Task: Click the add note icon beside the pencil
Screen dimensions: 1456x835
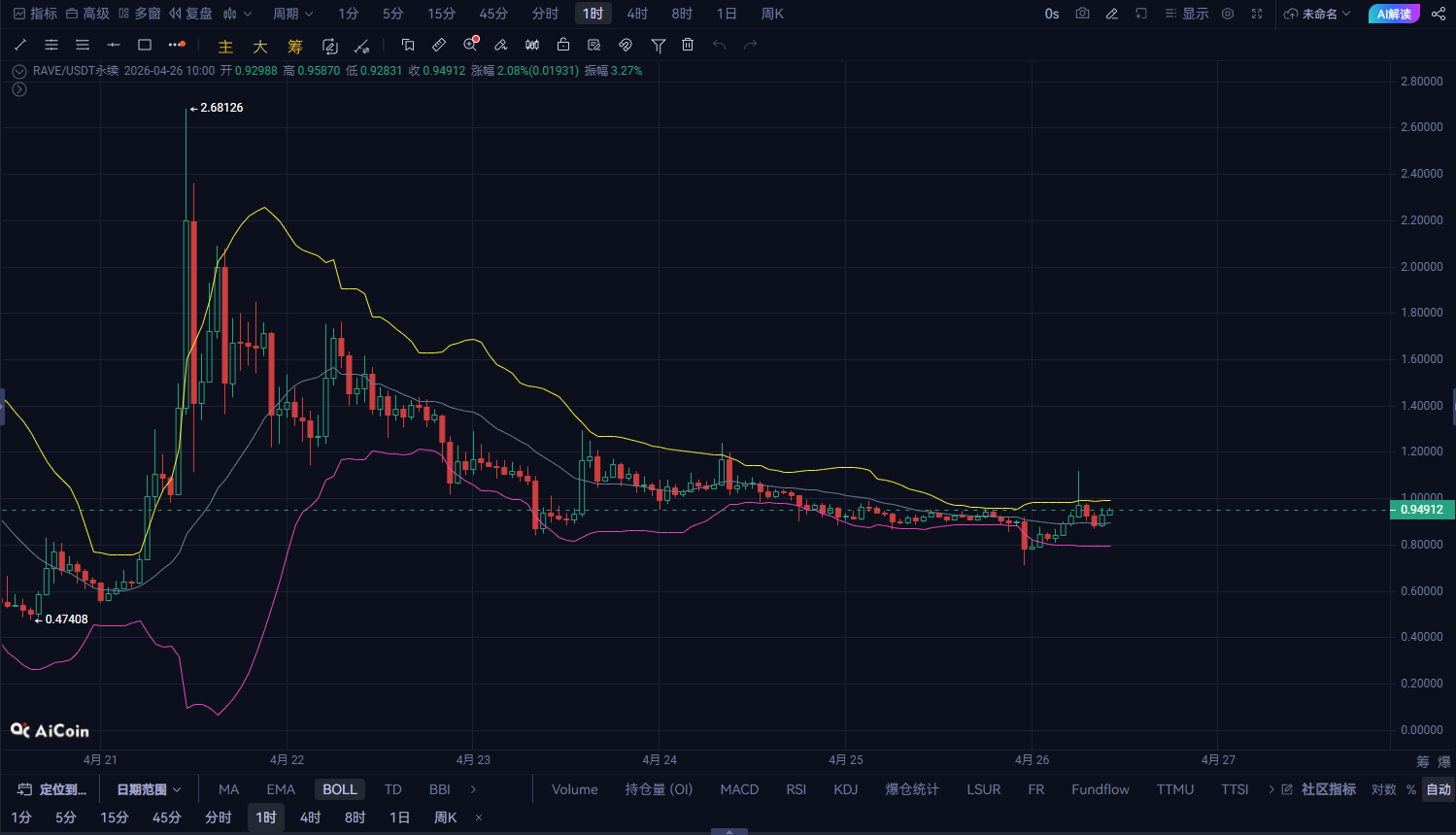Action: click(x=1141, y=14)
